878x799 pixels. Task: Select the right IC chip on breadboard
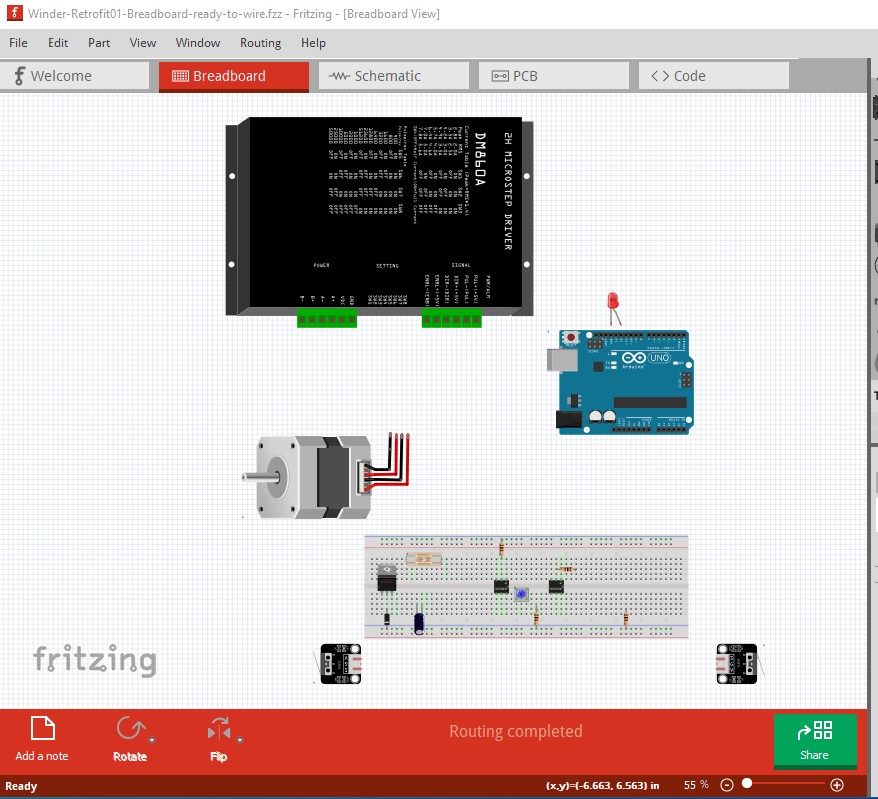tap(556, 586)
